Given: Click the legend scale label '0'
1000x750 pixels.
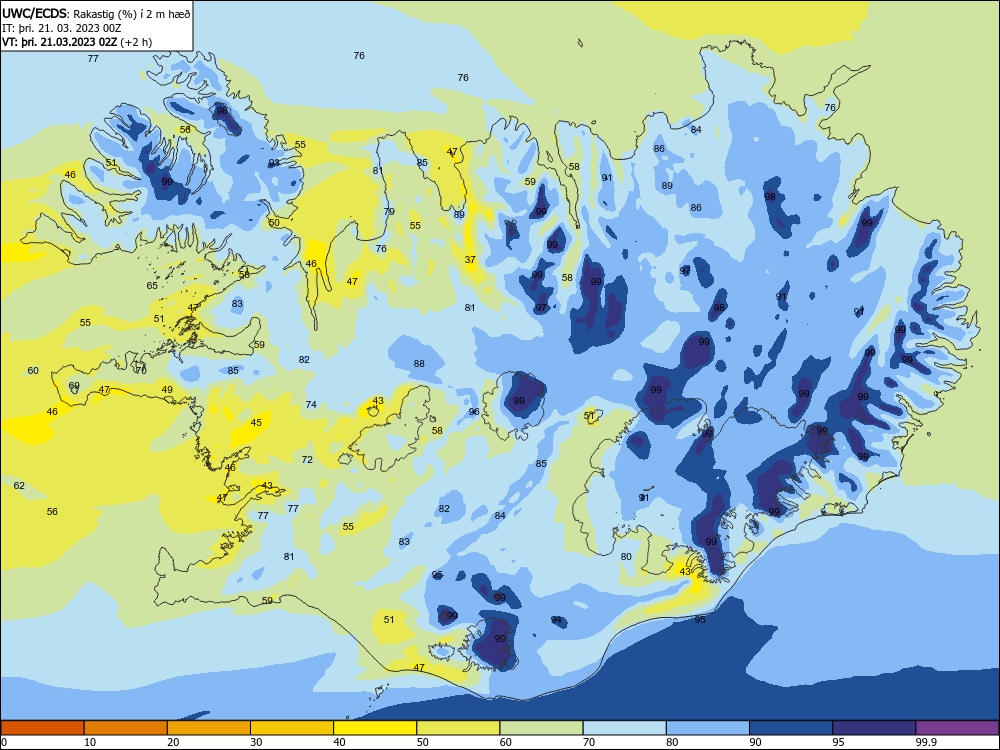Looking at the screenshot, I should (4, 742).
